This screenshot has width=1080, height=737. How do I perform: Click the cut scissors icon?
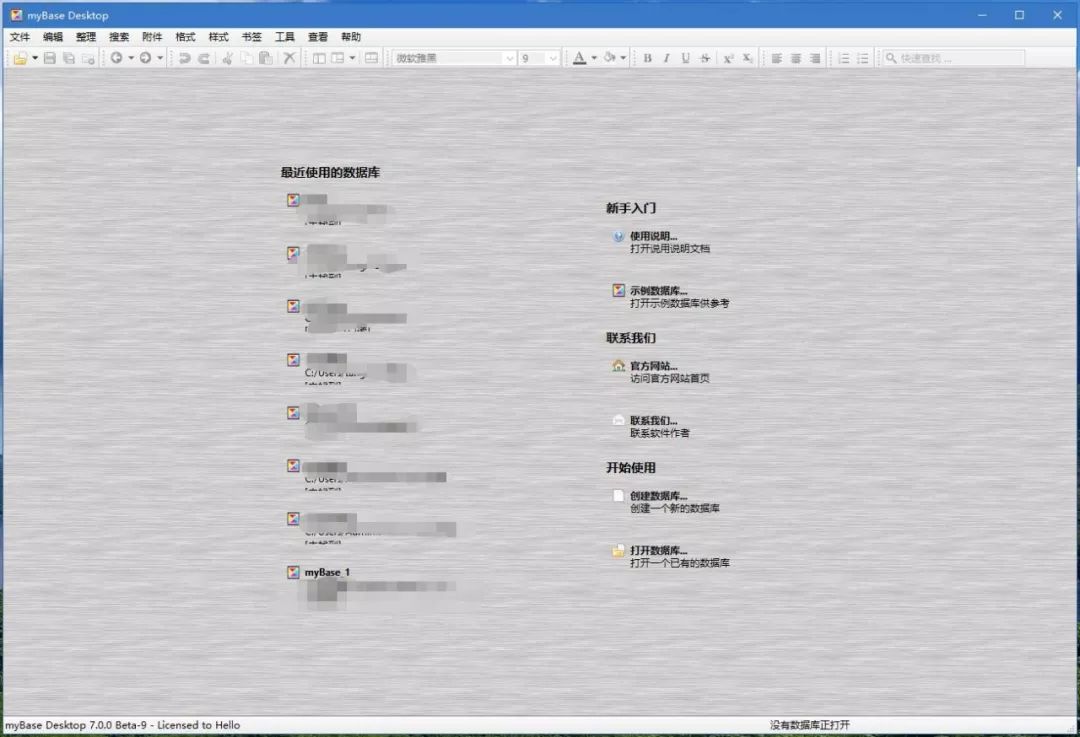click(x=227, y=59)
